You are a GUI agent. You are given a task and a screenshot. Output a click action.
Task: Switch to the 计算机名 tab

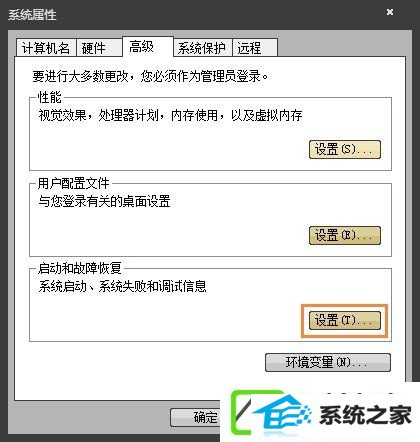pos(46,48)
